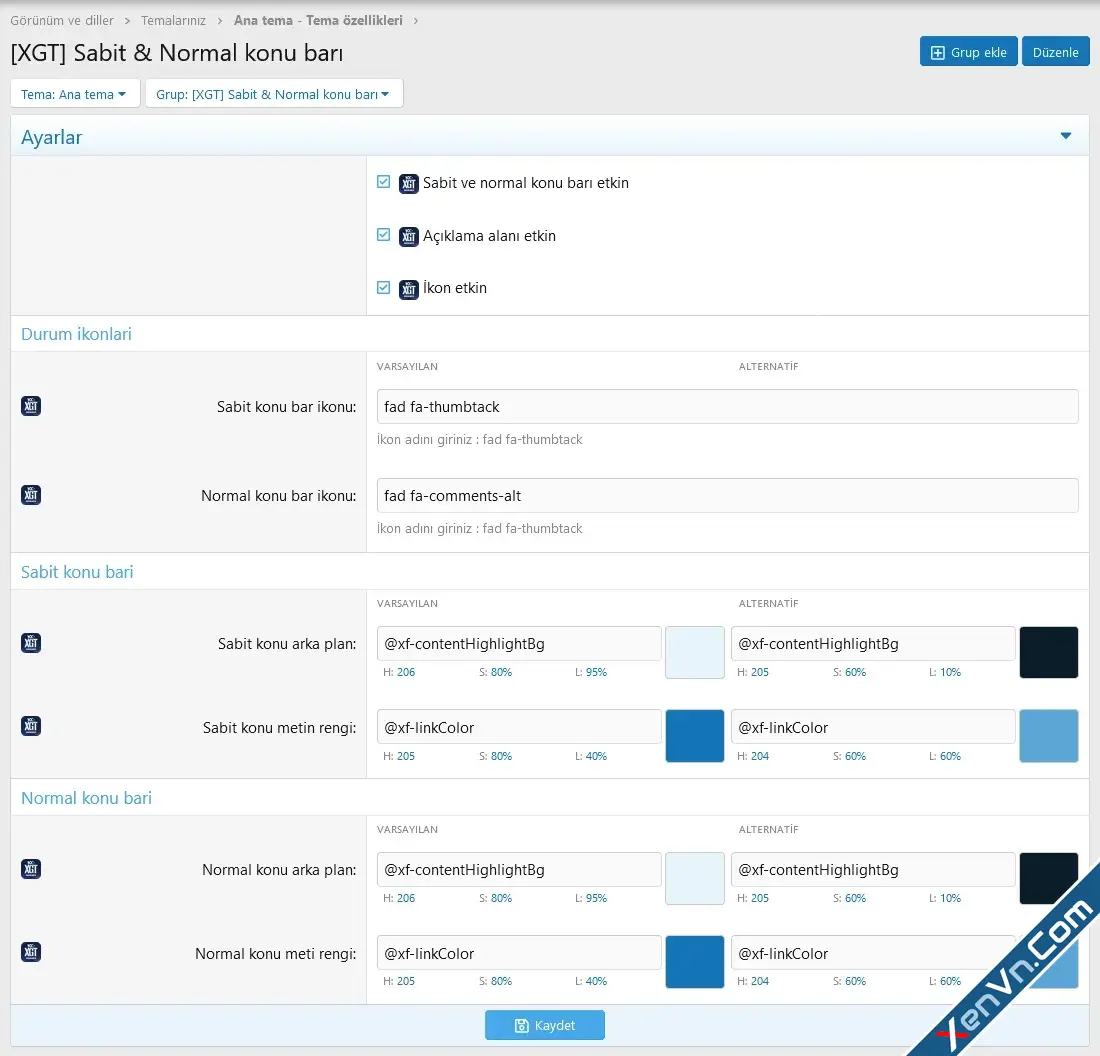Click XGT icon beside Normal konu bar ikonu
Image resolution: width=1100 pixels, height=1056 pixels.
pyautogui.click(x=31, y=495)
